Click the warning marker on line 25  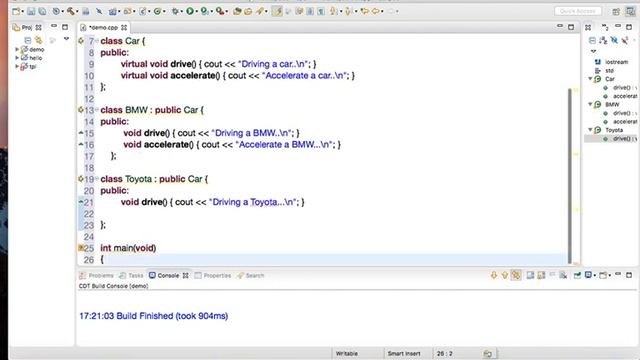(81, 248)
